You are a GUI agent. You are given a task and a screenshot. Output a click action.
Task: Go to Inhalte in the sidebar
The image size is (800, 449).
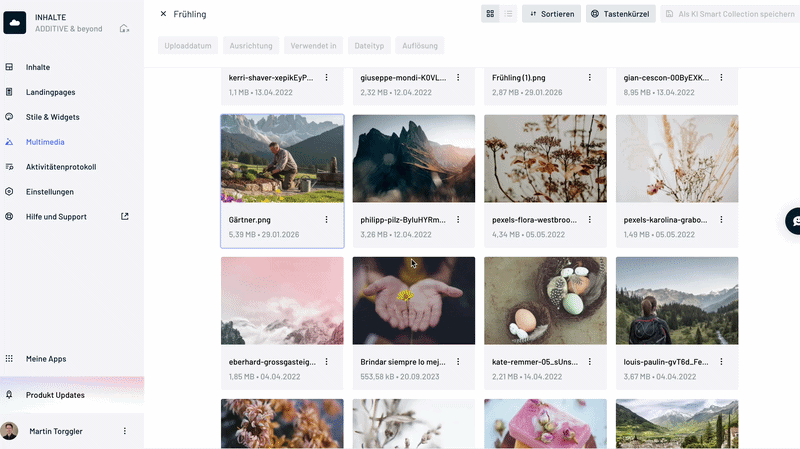38,67
